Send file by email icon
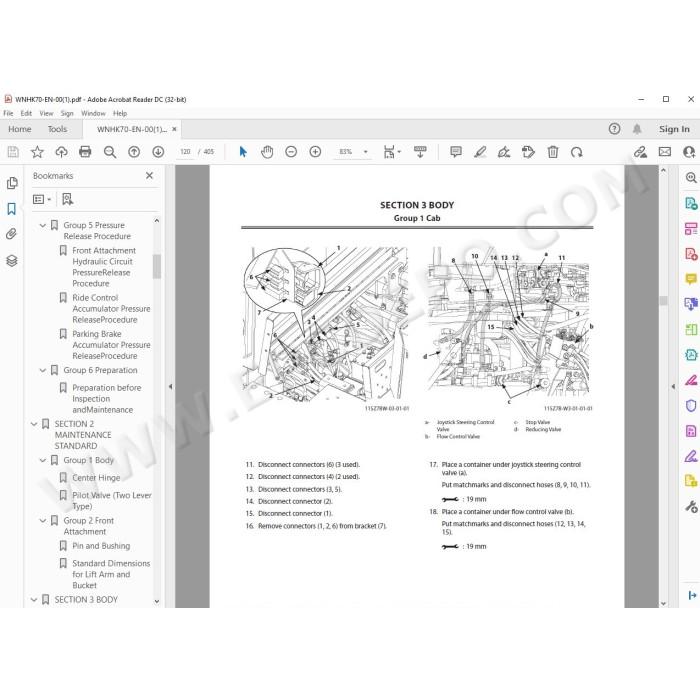700x700 pixels. (665, 152)
